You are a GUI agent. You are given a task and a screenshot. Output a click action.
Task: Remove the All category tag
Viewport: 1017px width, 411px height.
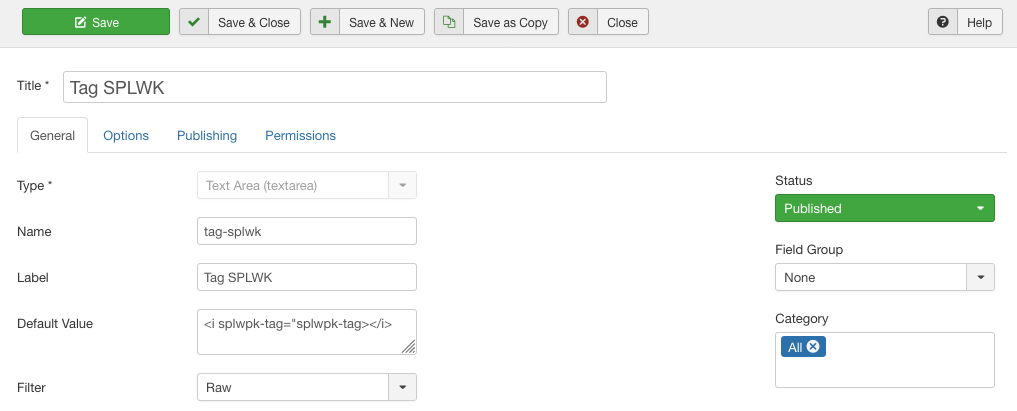[813, 347]
